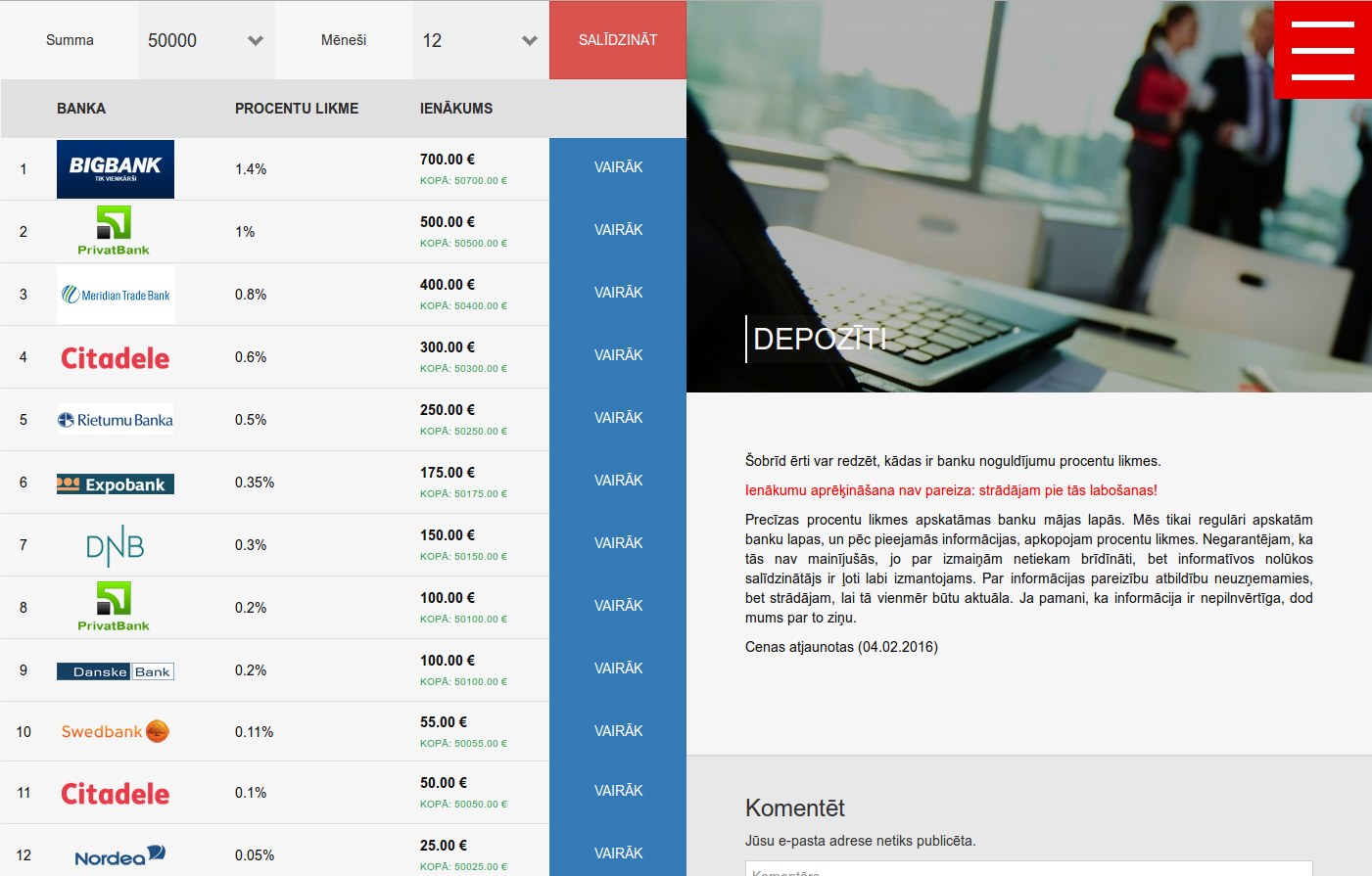Click the 0.3% interest rate value
Image resolution: width=1372 pixels, height=876 pixels.
point(251,545)
